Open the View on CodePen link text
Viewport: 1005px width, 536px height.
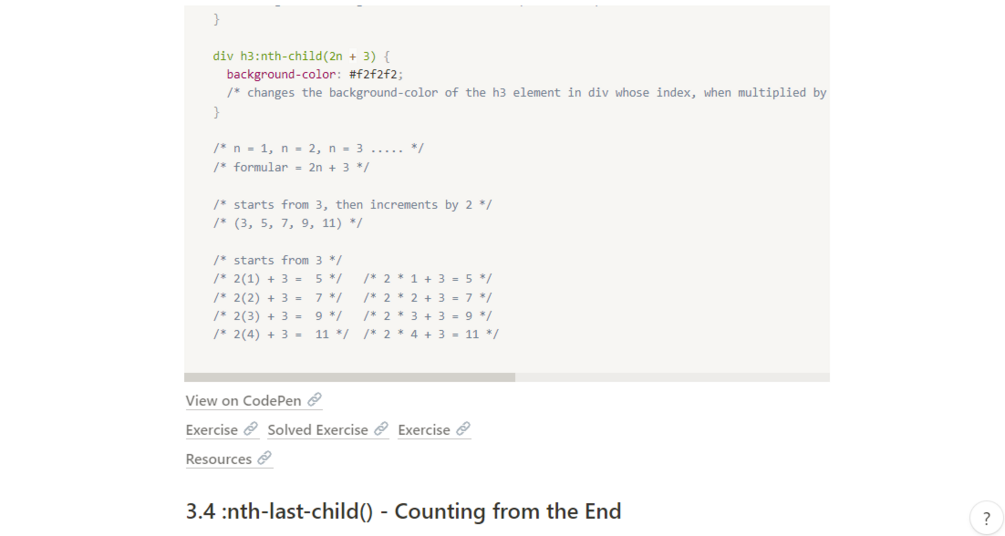[x=243, y=401]
